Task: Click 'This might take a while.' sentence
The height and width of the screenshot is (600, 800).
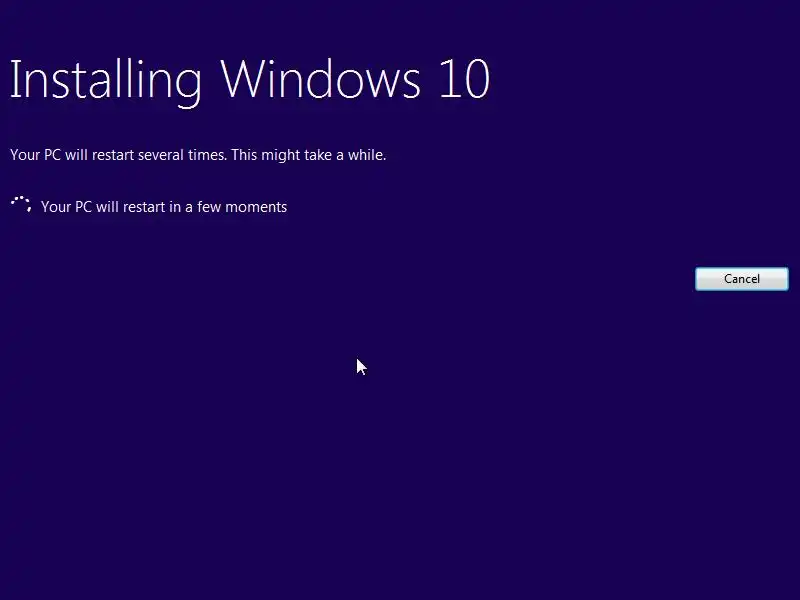Action: coord(309,155)
